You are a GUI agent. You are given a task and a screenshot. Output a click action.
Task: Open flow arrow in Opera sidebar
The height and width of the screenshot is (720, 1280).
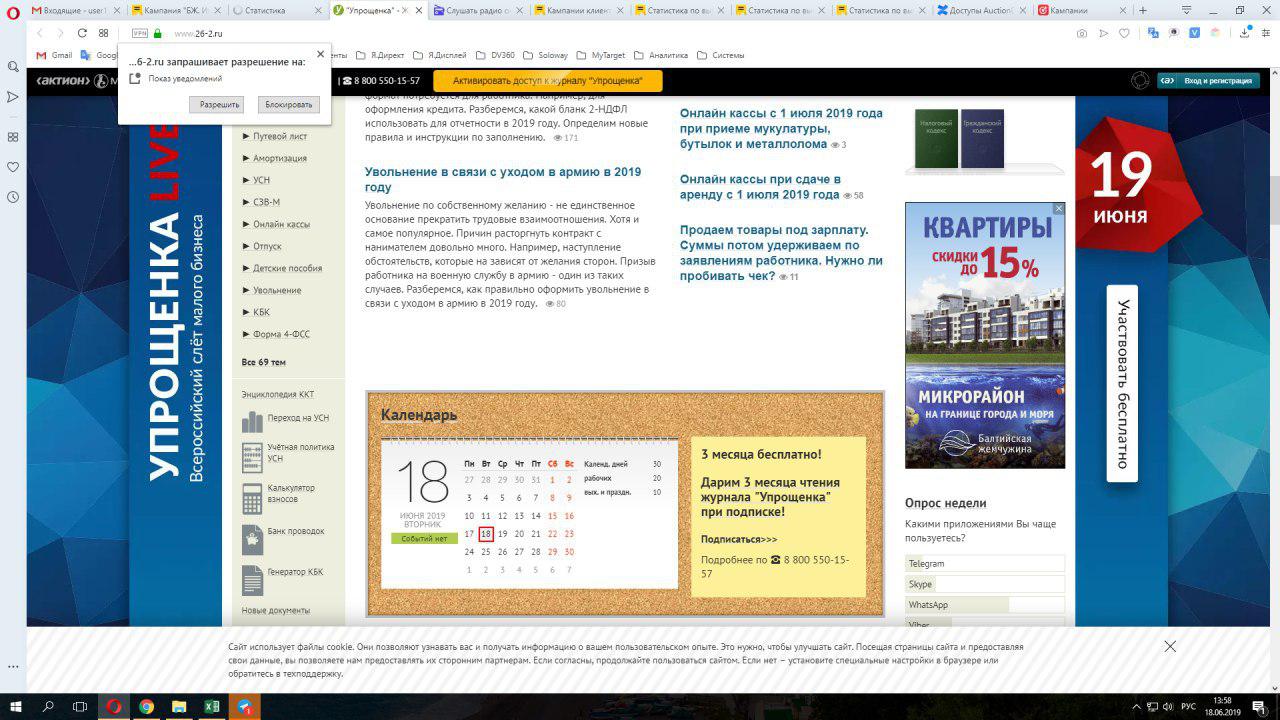[x=13, y=97]
